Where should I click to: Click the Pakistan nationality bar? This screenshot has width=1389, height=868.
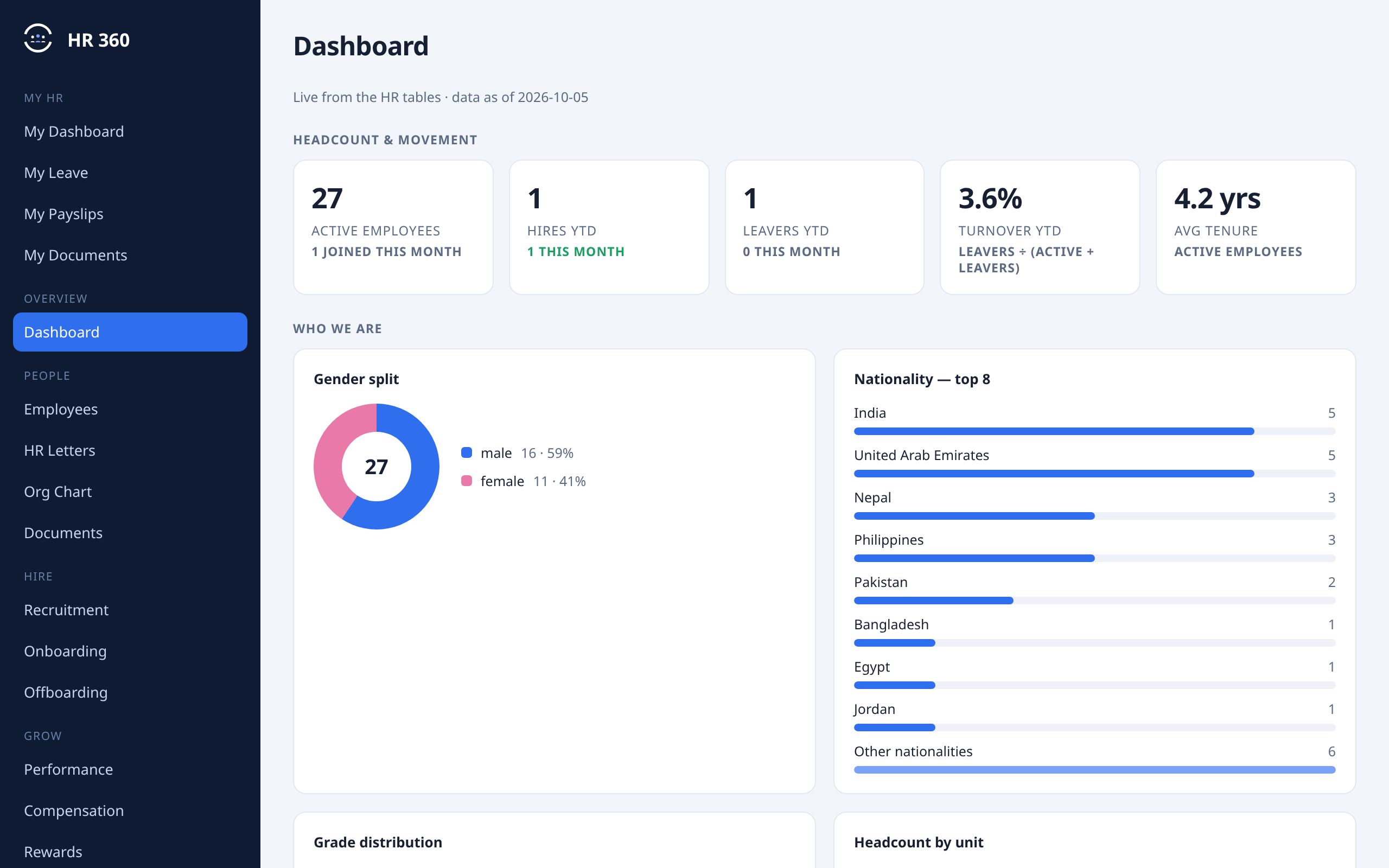point(1094,601)
